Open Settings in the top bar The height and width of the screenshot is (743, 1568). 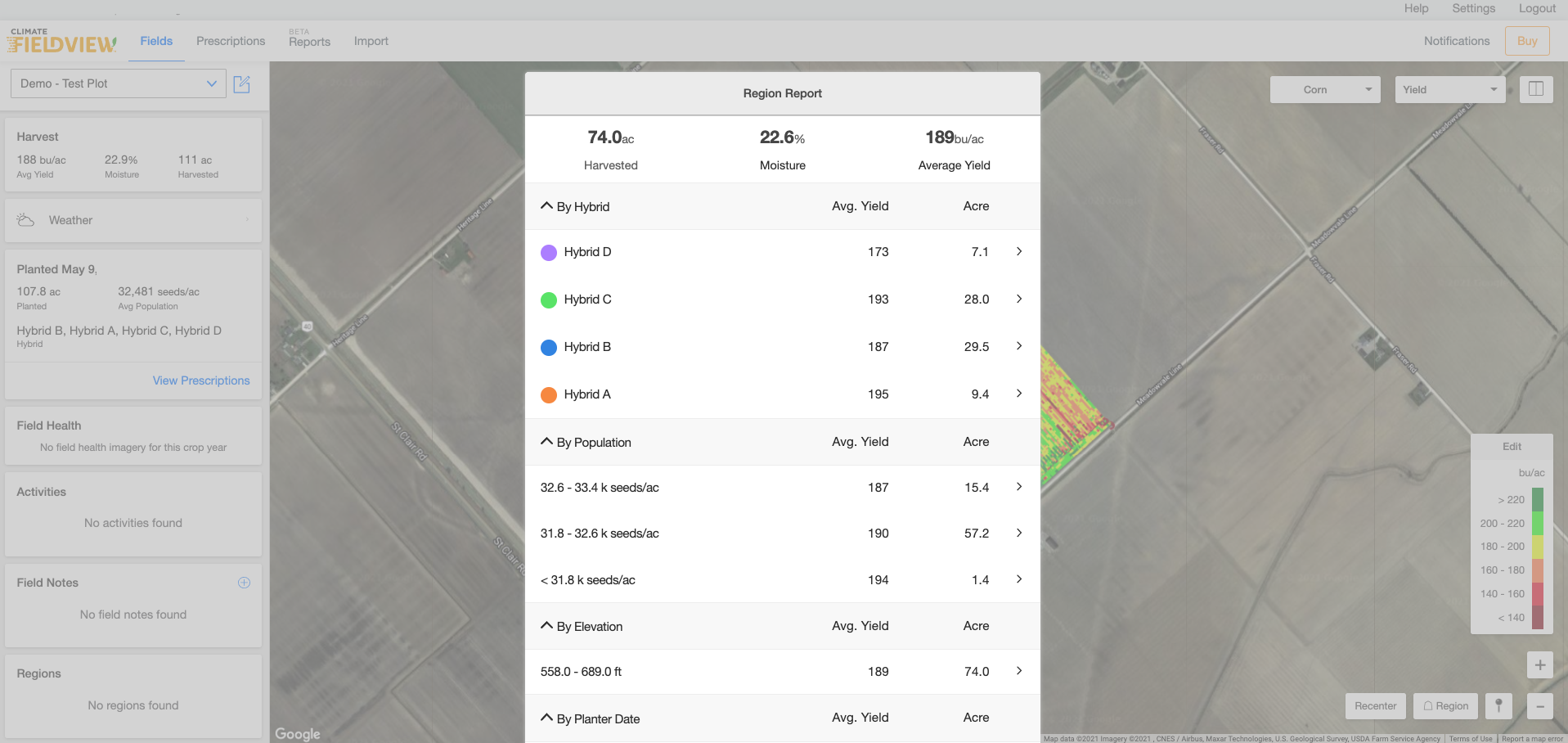coord(1473,8)
